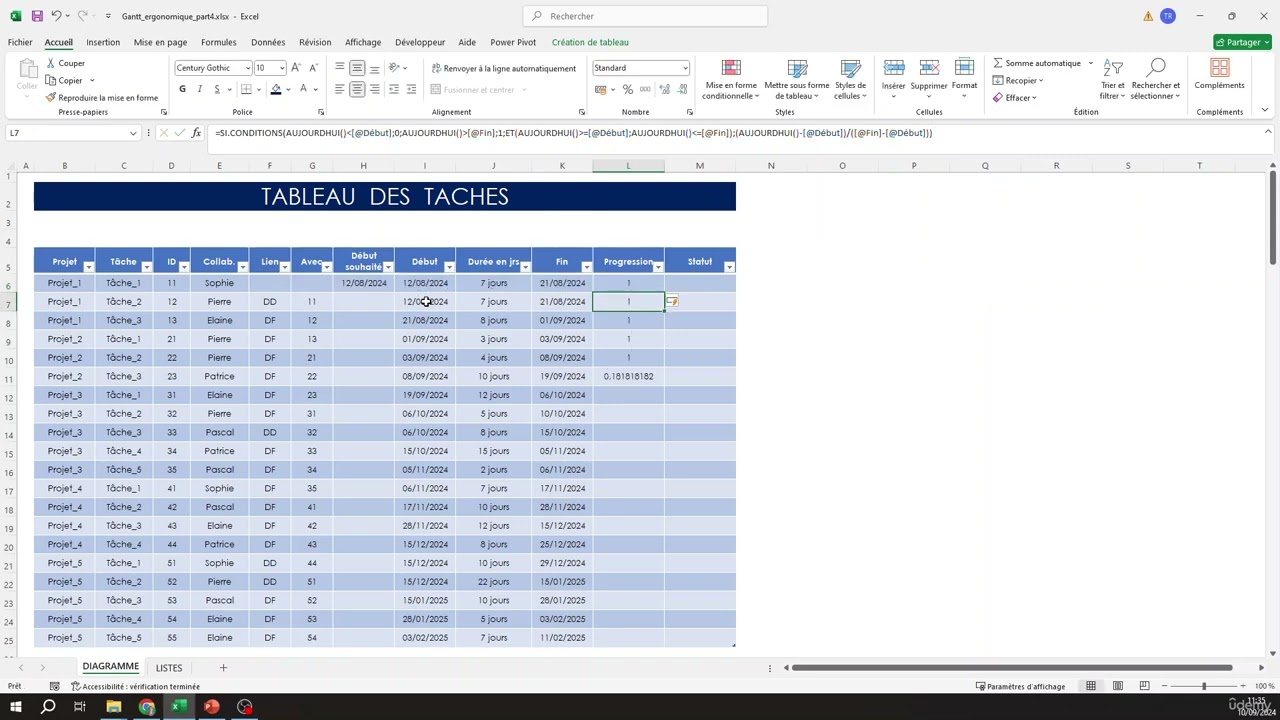Switch to the Insertion tab

103,42
